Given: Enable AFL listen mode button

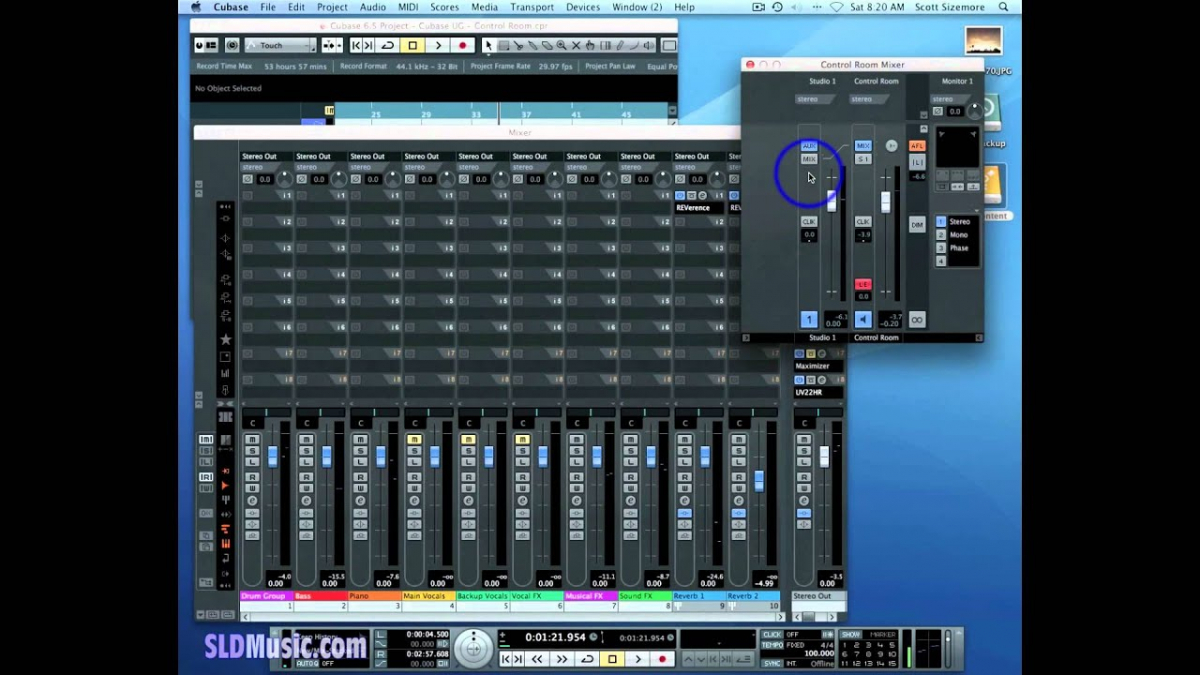Looking at the screenshot, I should [x=917, y=146].
